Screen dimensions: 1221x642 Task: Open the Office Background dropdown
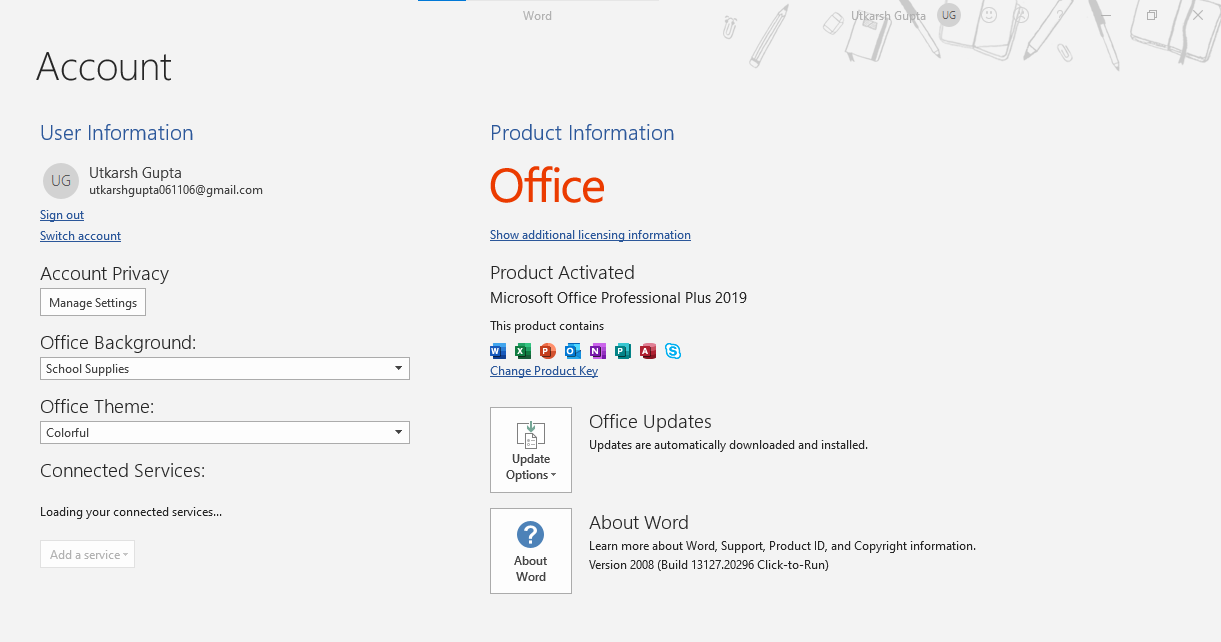224,368
